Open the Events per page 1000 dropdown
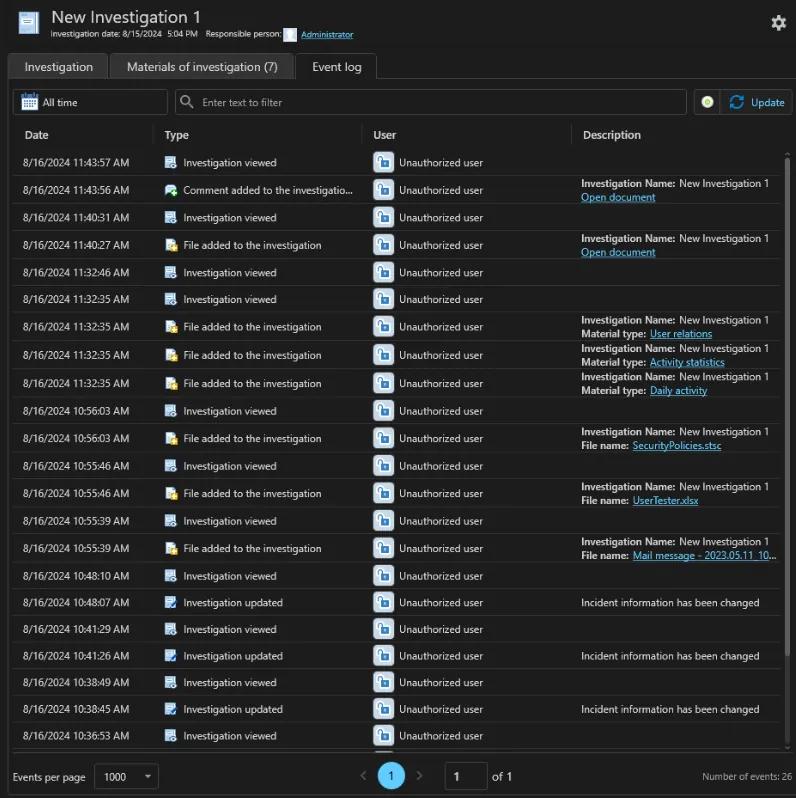The image size is (796, 798). [126, 777]
